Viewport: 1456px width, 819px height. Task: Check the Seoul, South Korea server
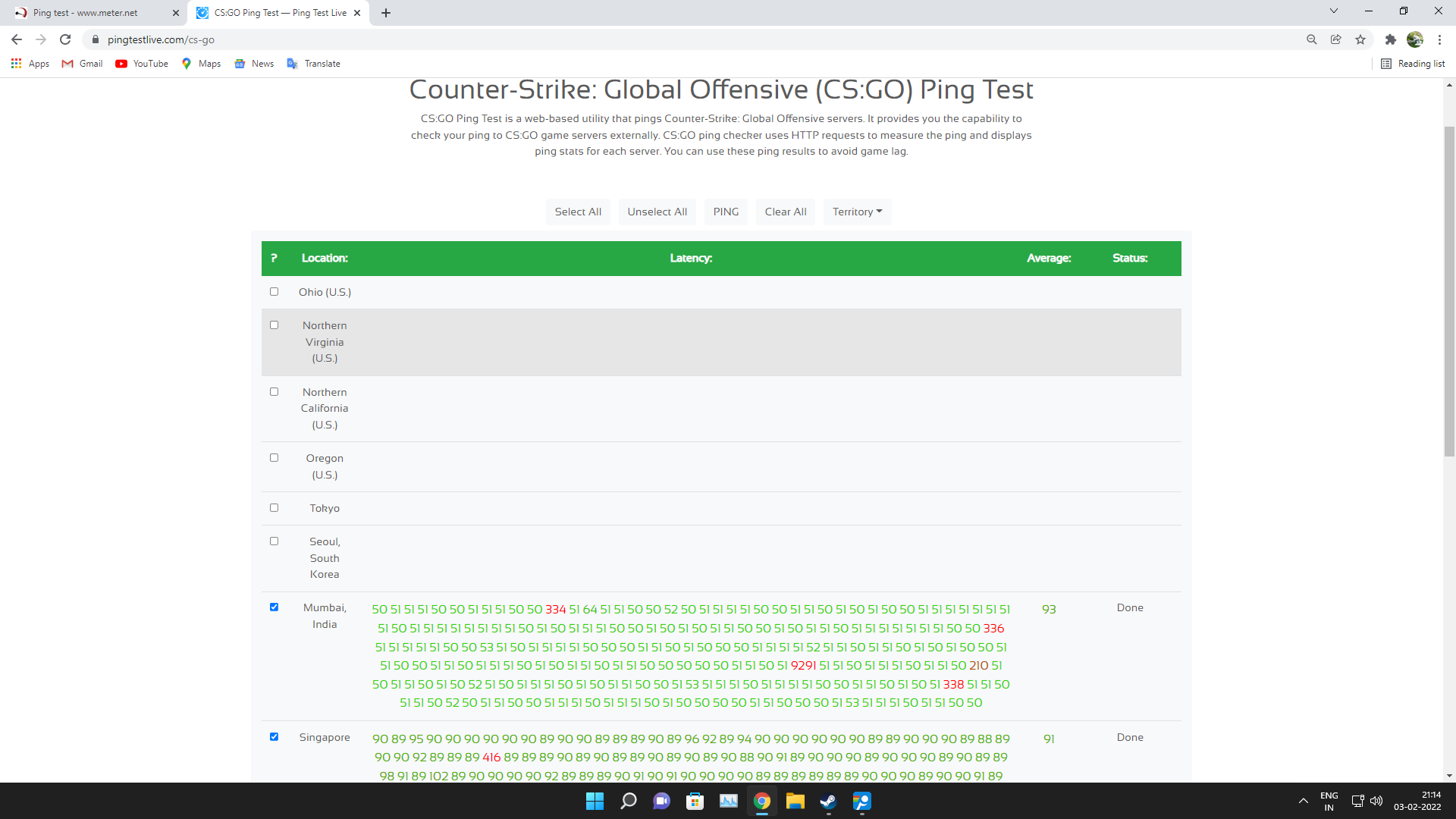pyautogui.click(x=275, y=541)
